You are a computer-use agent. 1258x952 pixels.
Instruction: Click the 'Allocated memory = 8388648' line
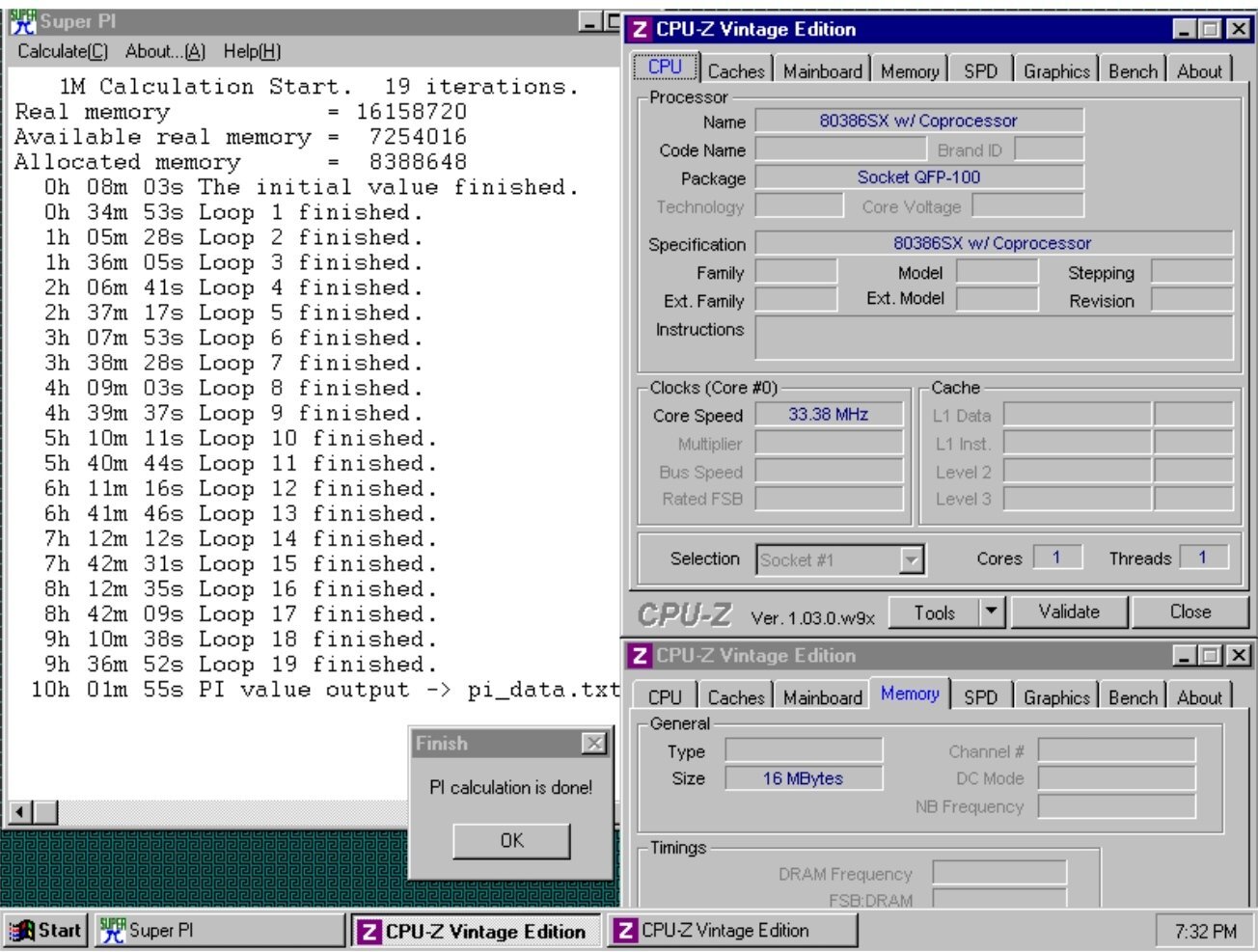pos(240,162)
